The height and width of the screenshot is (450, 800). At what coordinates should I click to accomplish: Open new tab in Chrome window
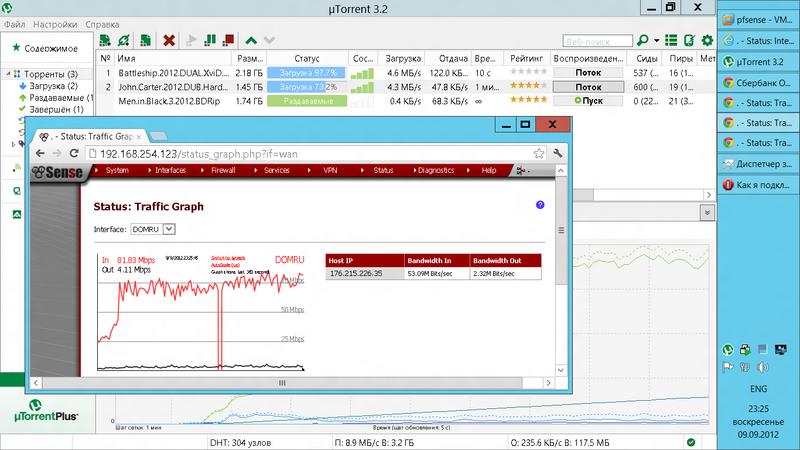[x=159, y=136]
